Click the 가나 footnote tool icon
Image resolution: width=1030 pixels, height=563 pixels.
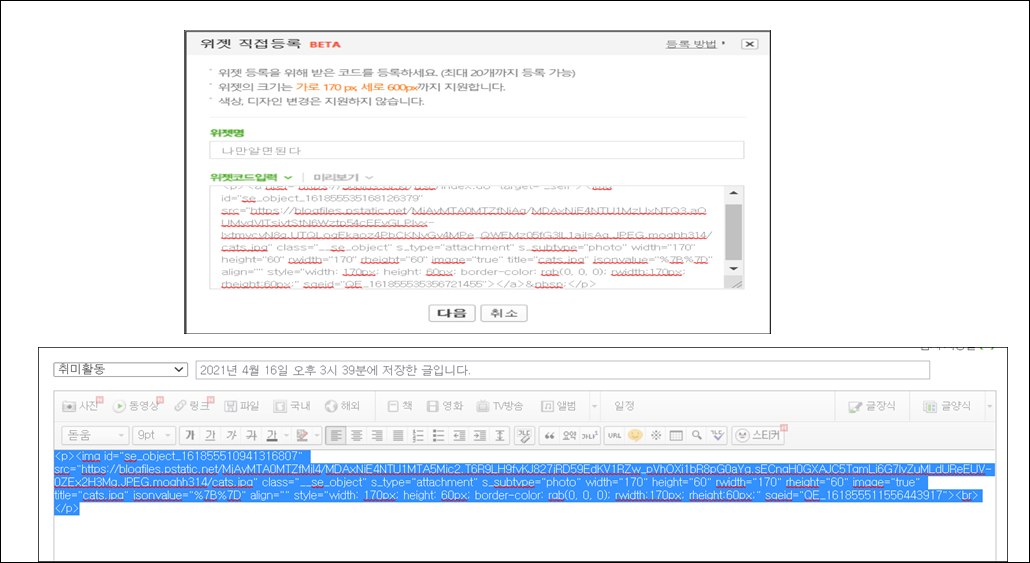tap(590, 435)
